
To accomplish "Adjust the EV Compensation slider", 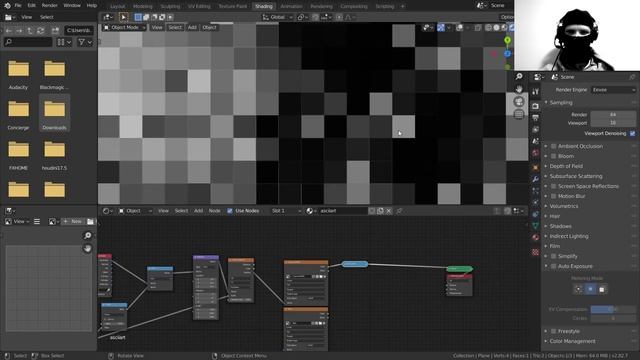I will [x=613, y=309].
